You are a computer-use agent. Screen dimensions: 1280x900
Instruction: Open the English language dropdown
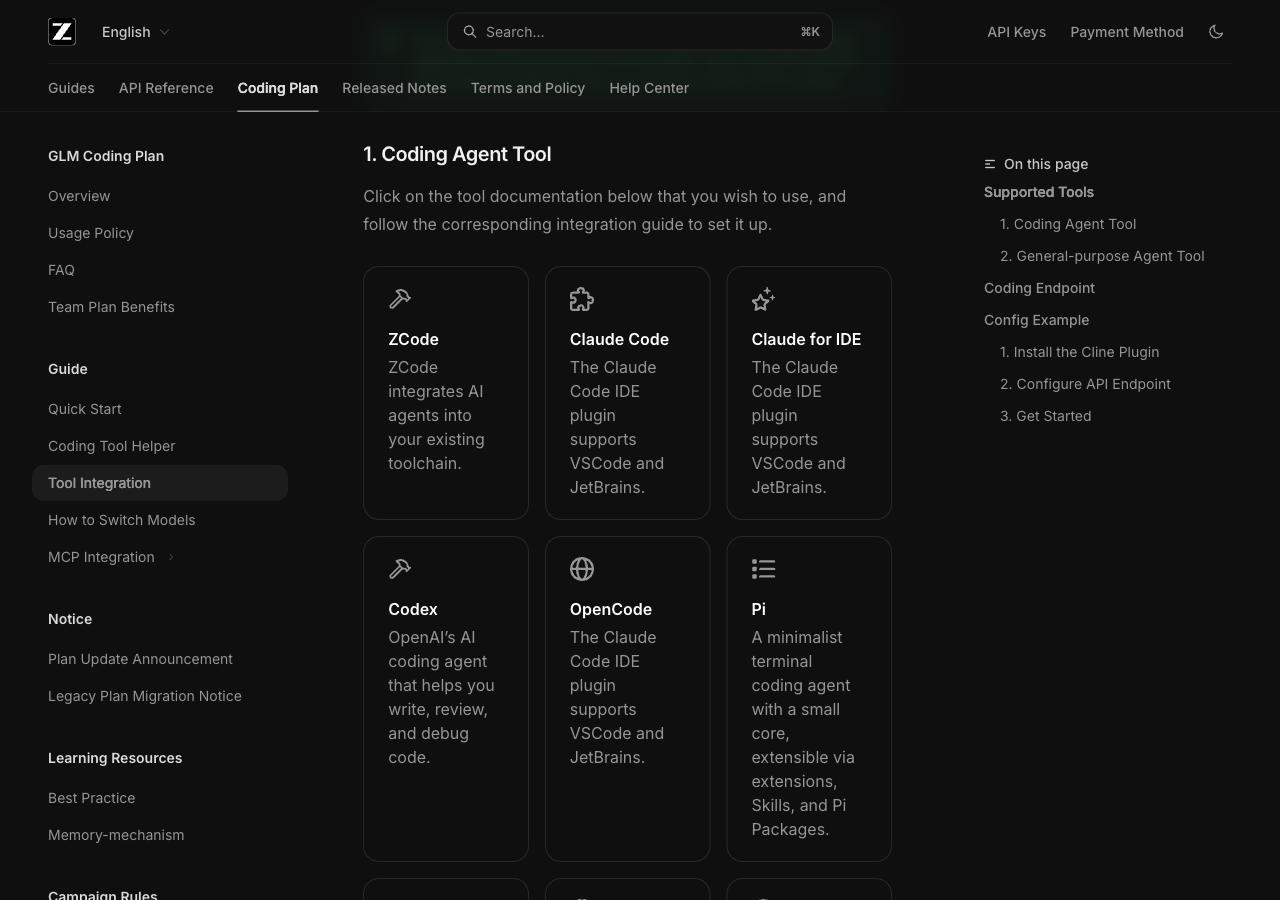coord(136,32)
